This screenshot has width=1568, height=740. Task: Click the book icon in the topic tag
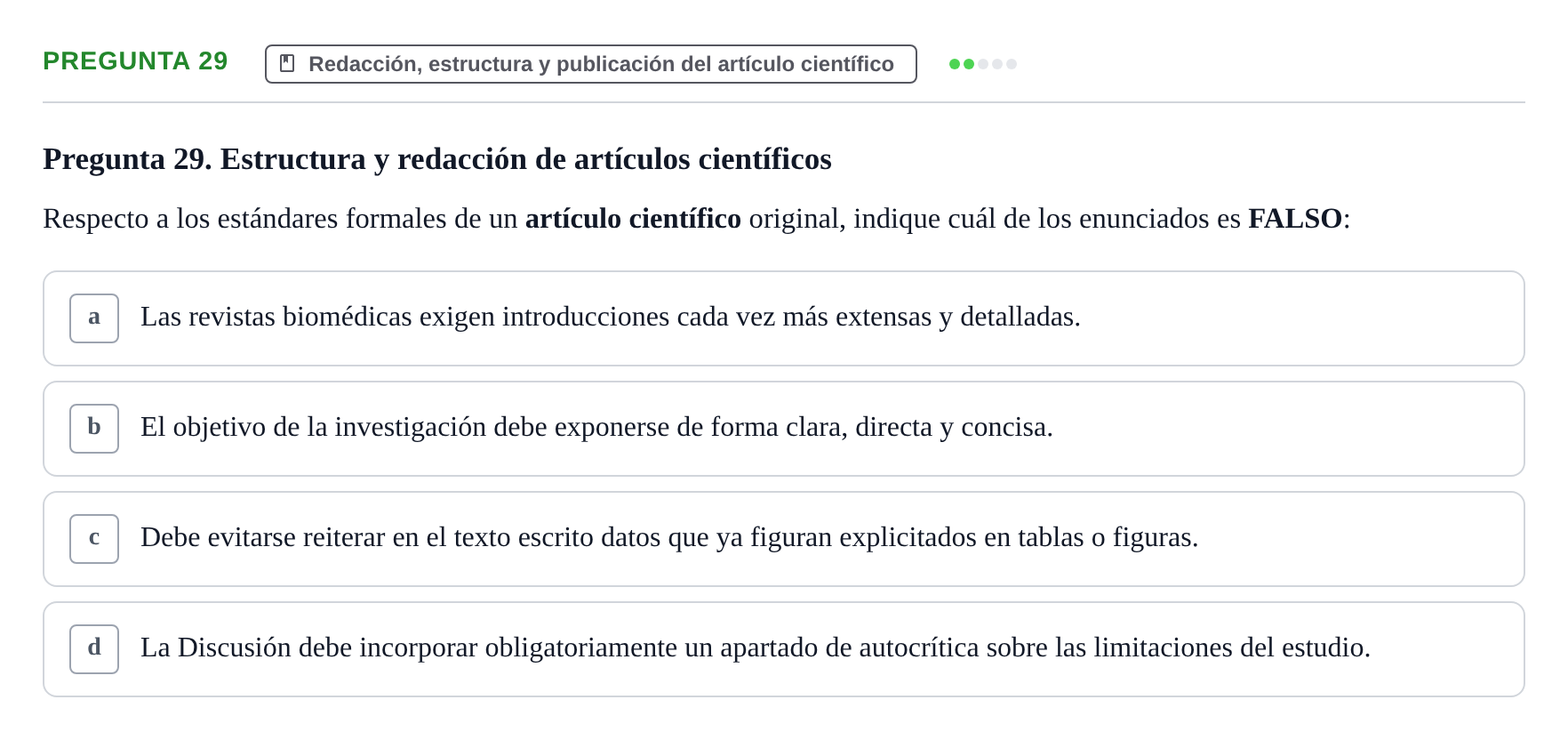pyautogui.click(x=287, y=63)
